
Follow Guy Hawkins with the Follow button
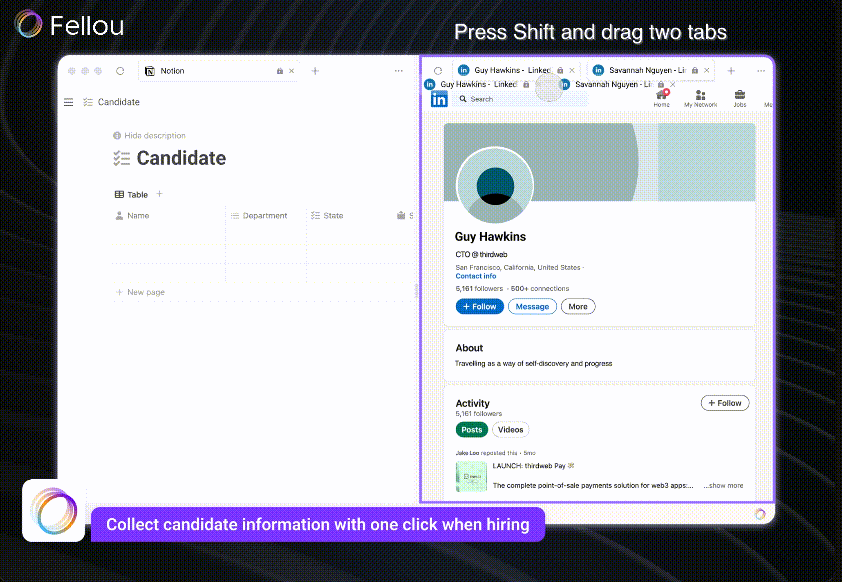pos(479,306)
